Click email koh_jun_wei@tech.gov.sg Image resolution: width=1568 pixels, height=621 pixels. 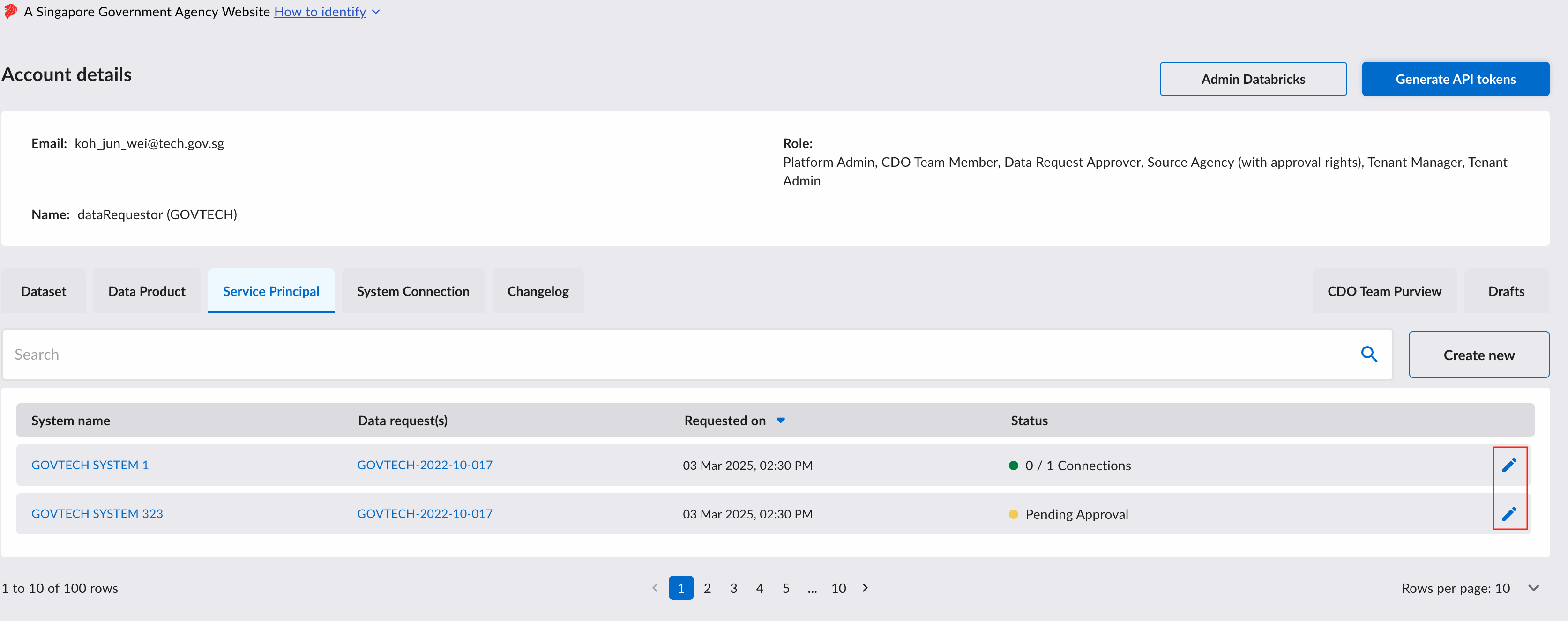[x=149, y=143]
